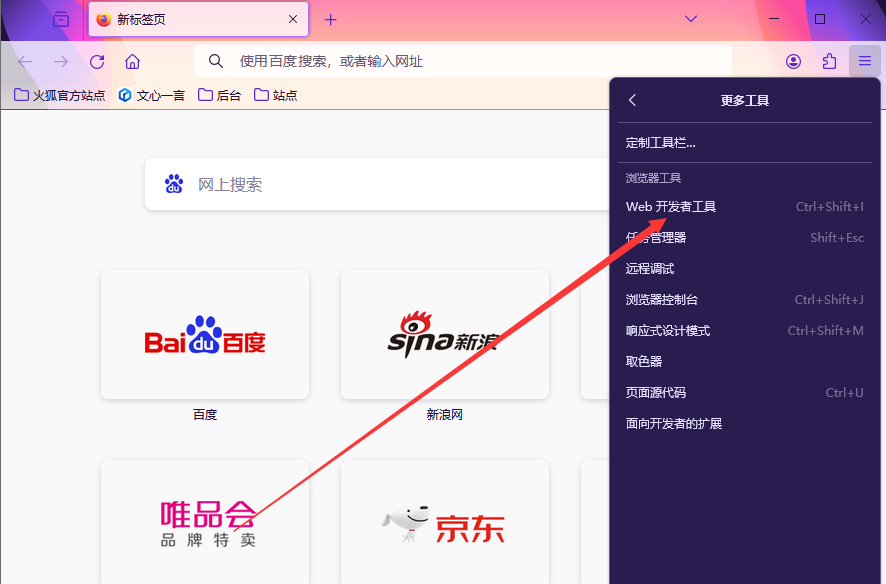Open 面向开发者的扩展
This screenshot has height=584, width=886.
coord(745,424)
